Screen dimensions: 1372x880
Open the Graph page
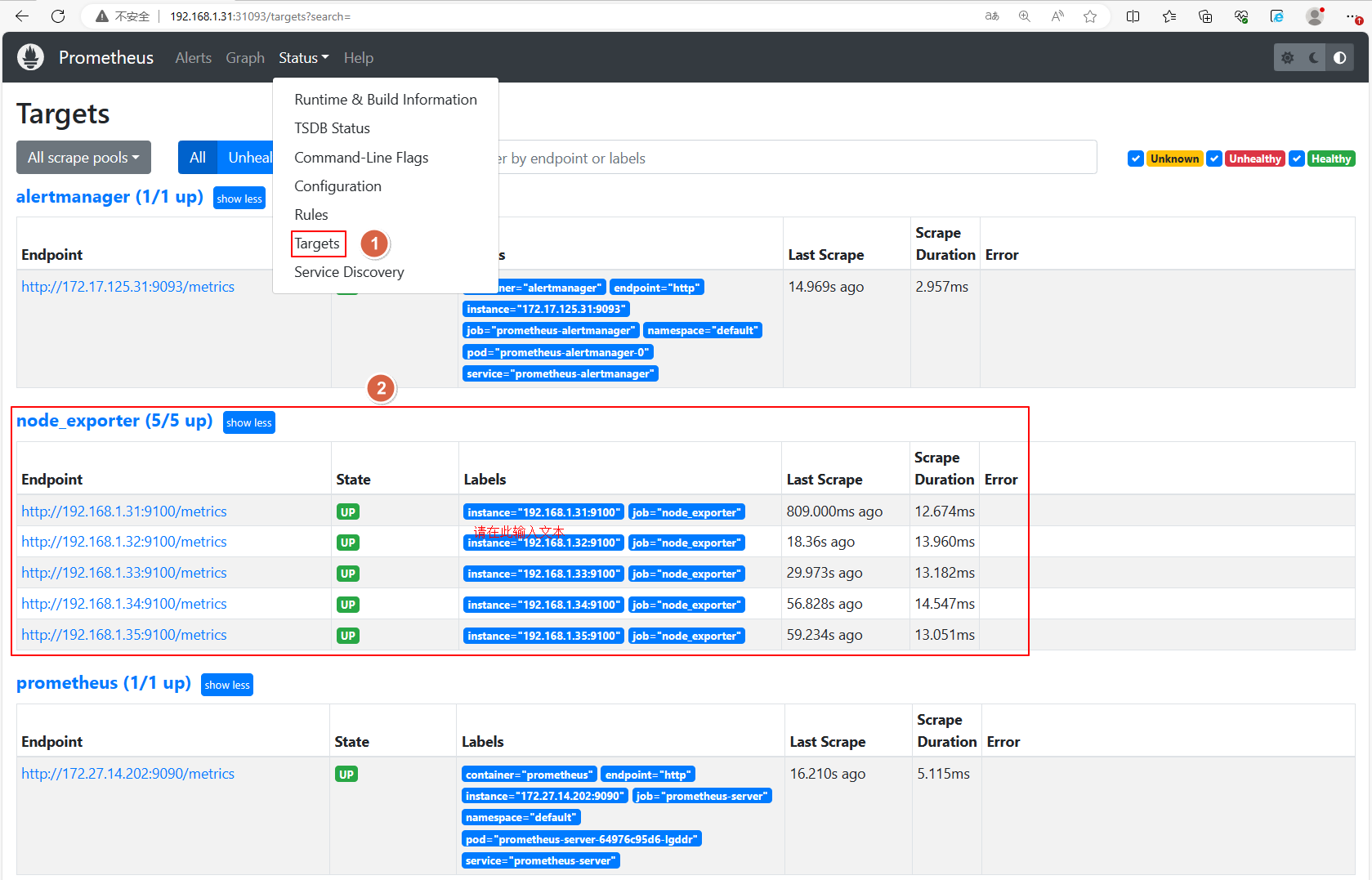[245, 58]
